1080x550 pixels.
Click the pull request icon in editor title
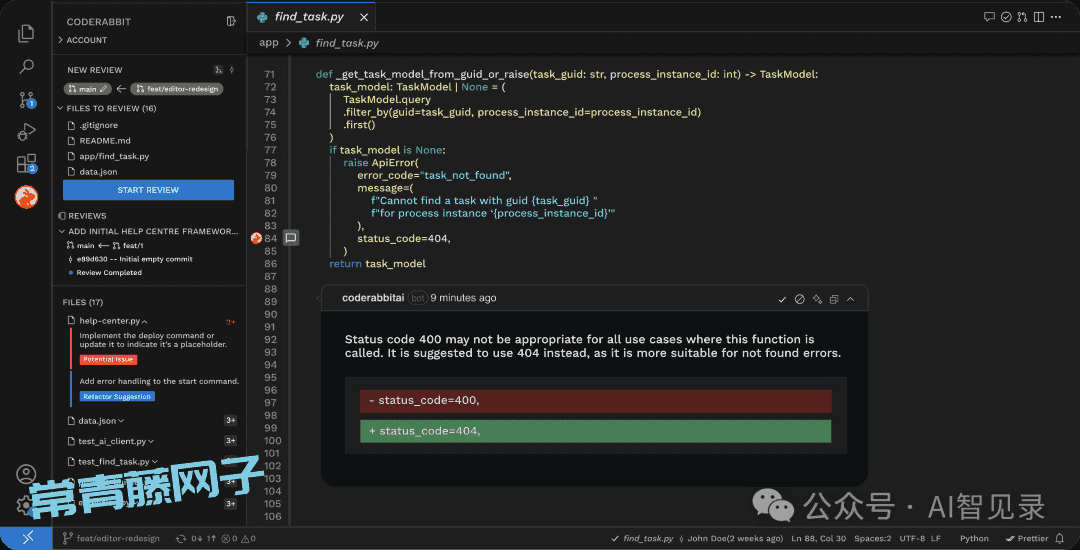click(1023, 17)
